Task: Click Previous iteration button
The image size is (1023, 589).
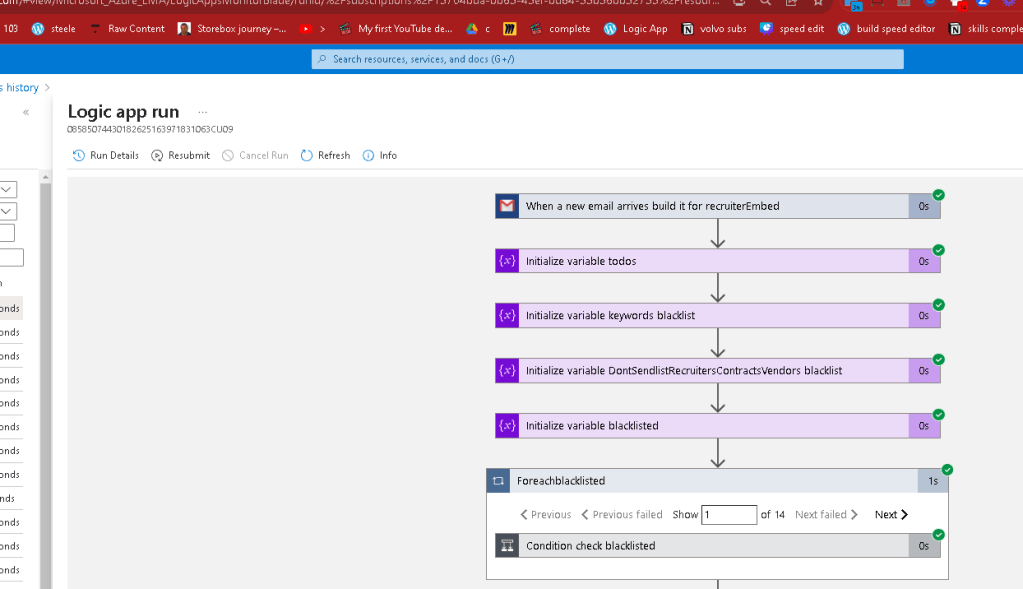Action: [545, 515]
